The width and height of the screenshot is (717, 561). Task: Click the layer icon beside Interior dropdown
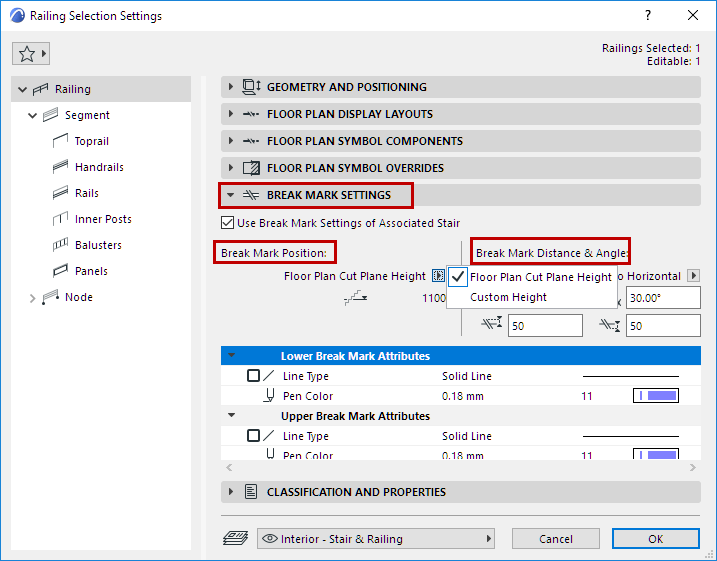pos(234,539)
